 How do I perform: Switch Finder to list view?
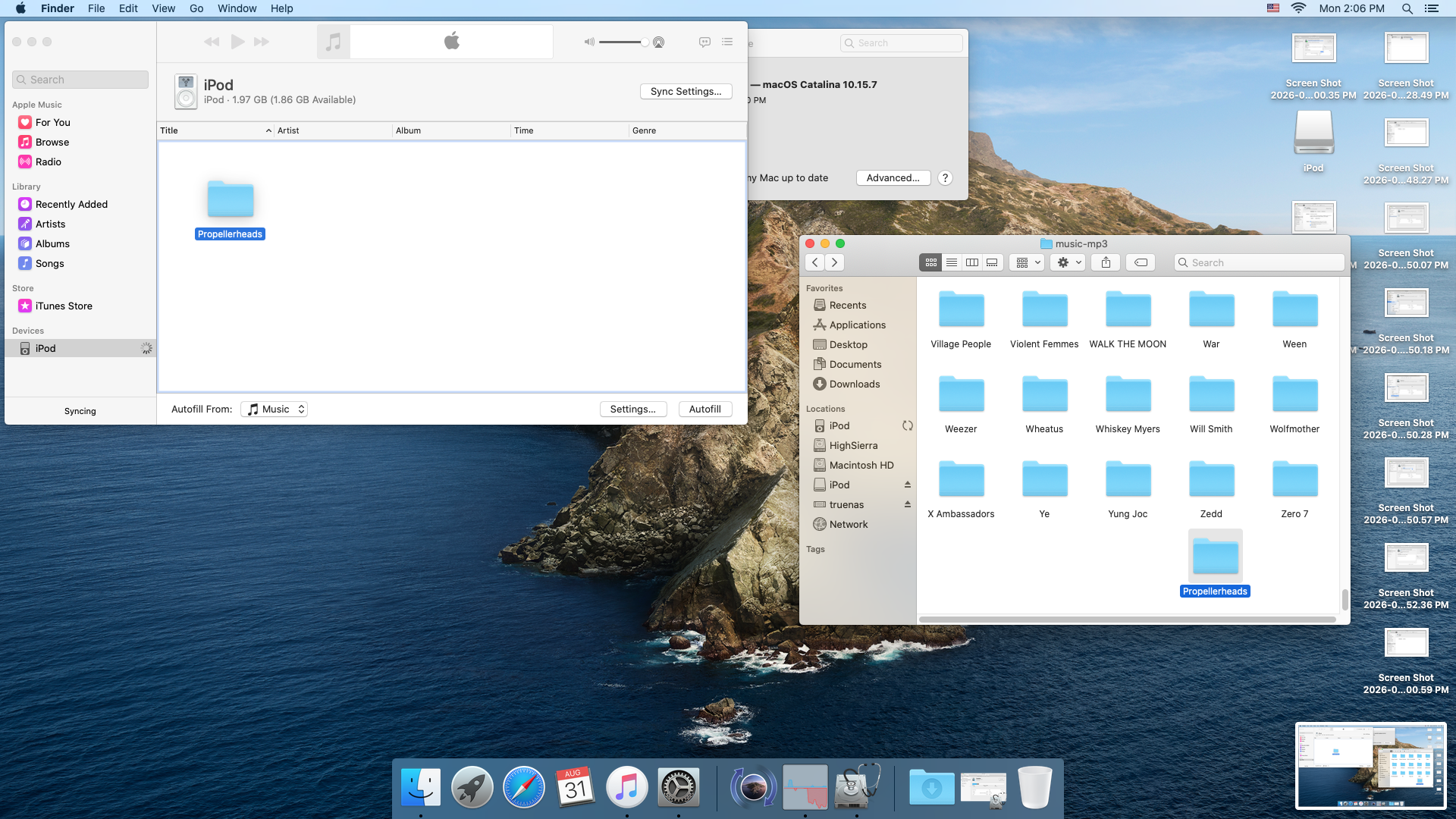click(951, 262)
